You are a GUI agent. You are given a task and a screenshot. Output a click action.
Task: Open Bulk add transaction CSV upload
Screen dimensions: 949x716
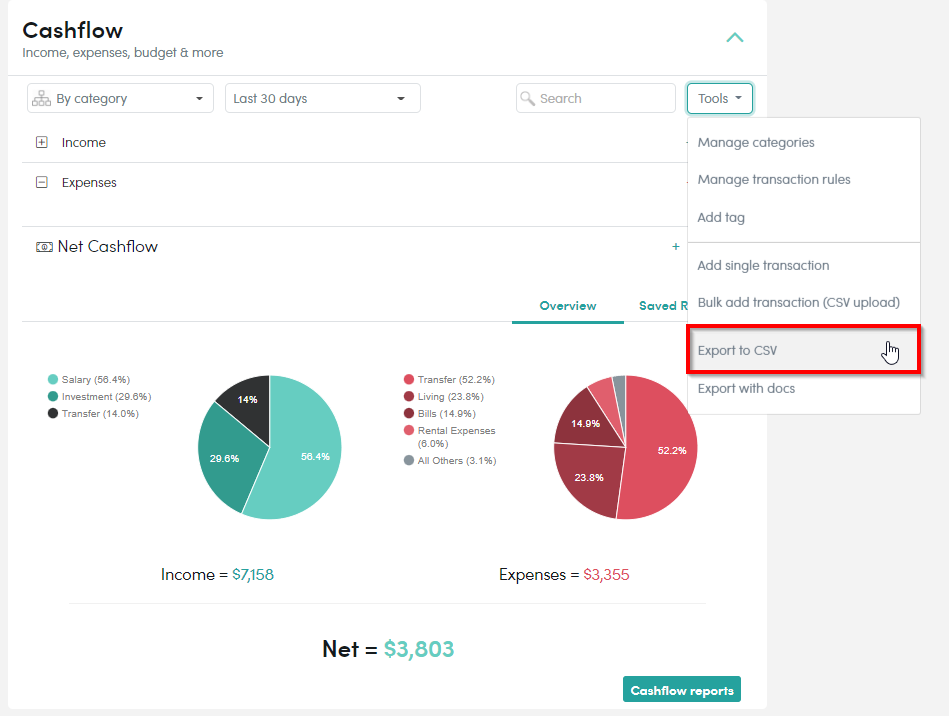tap(798, 303)
